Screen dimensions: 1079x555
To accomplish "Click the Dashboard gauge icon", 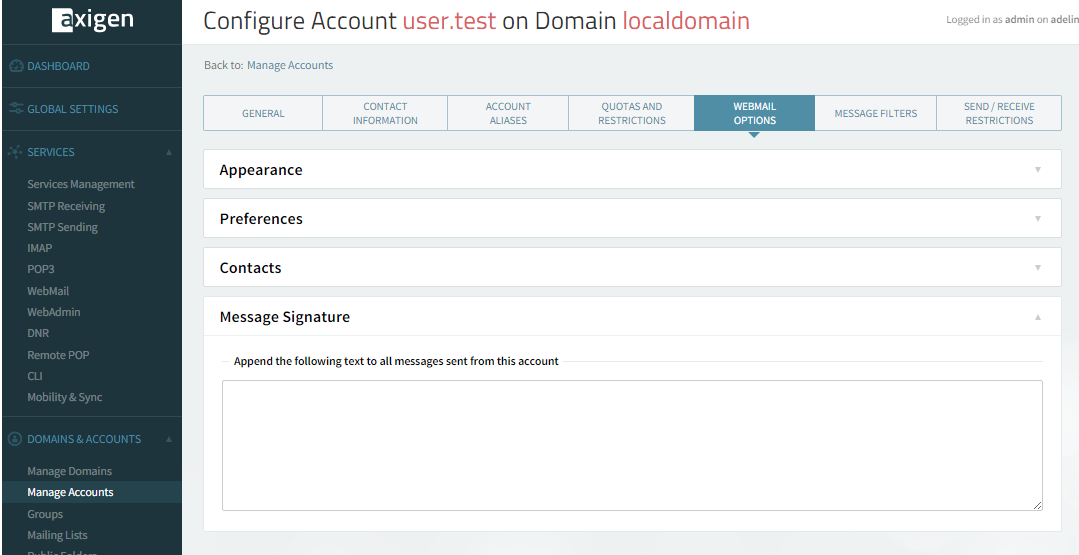I will tap(15, 66).
